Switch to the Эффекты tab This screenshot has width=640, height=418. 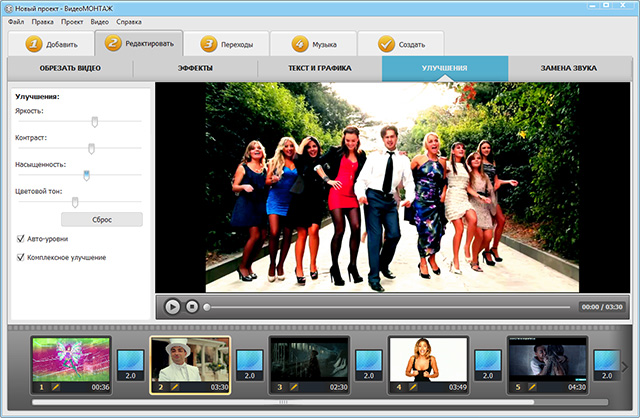pos(194,69)
